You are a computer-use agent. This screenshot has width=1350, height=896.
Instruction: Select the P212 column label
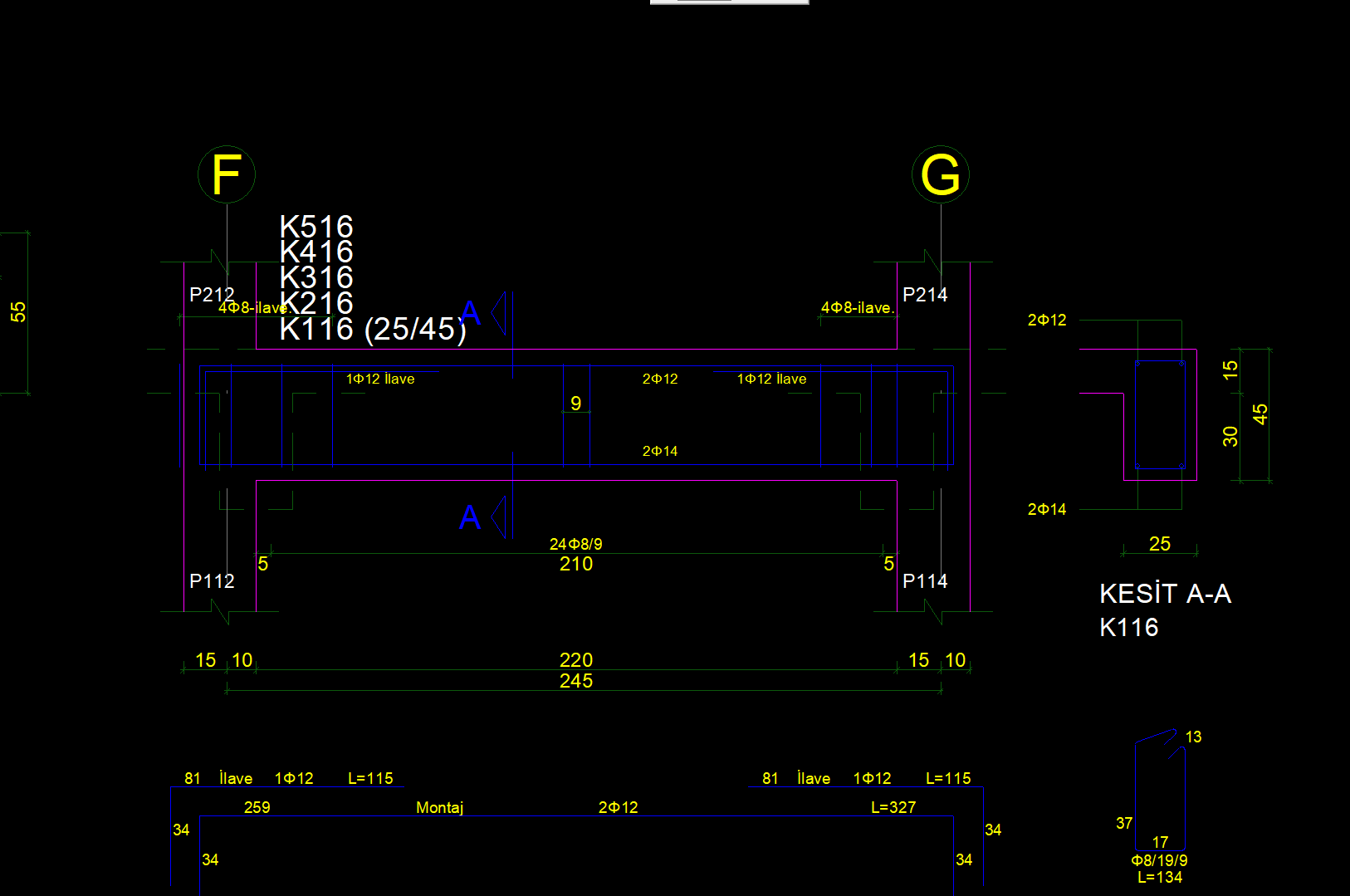(x=211, y=295)
